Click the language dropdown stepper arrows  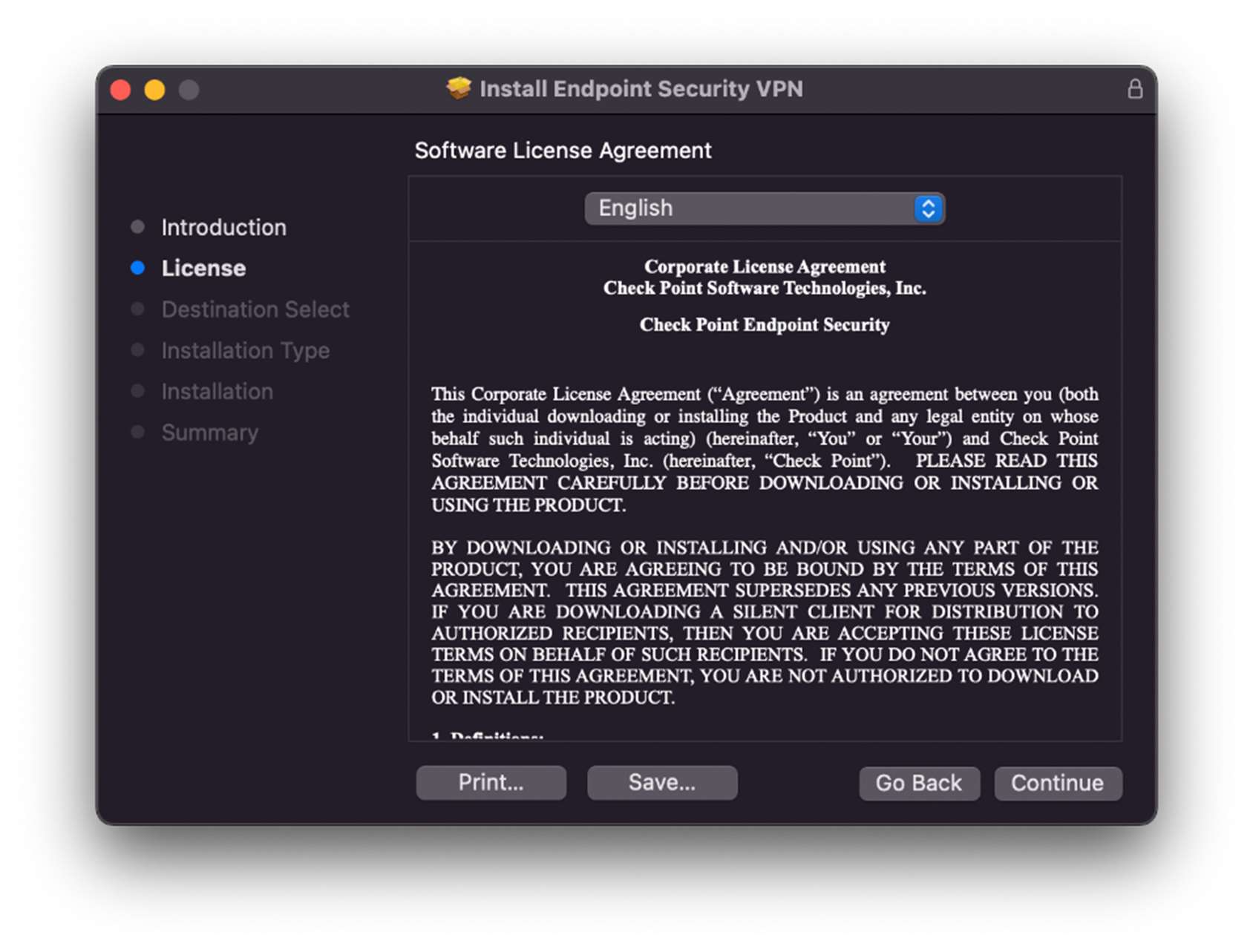[x=928, y=209]
